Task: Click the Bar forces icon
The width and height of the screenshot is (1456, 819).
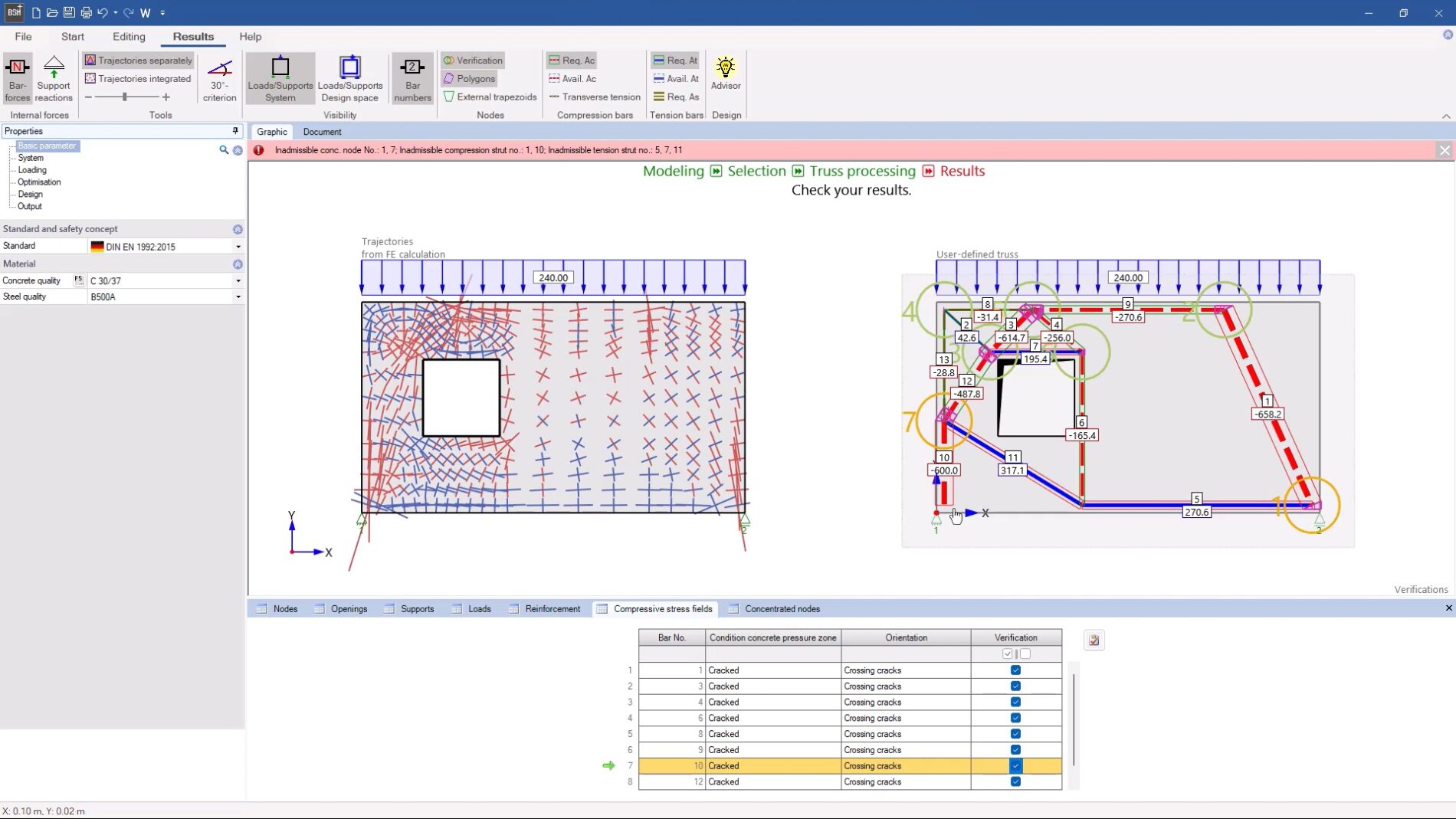Action: point(17,77)
